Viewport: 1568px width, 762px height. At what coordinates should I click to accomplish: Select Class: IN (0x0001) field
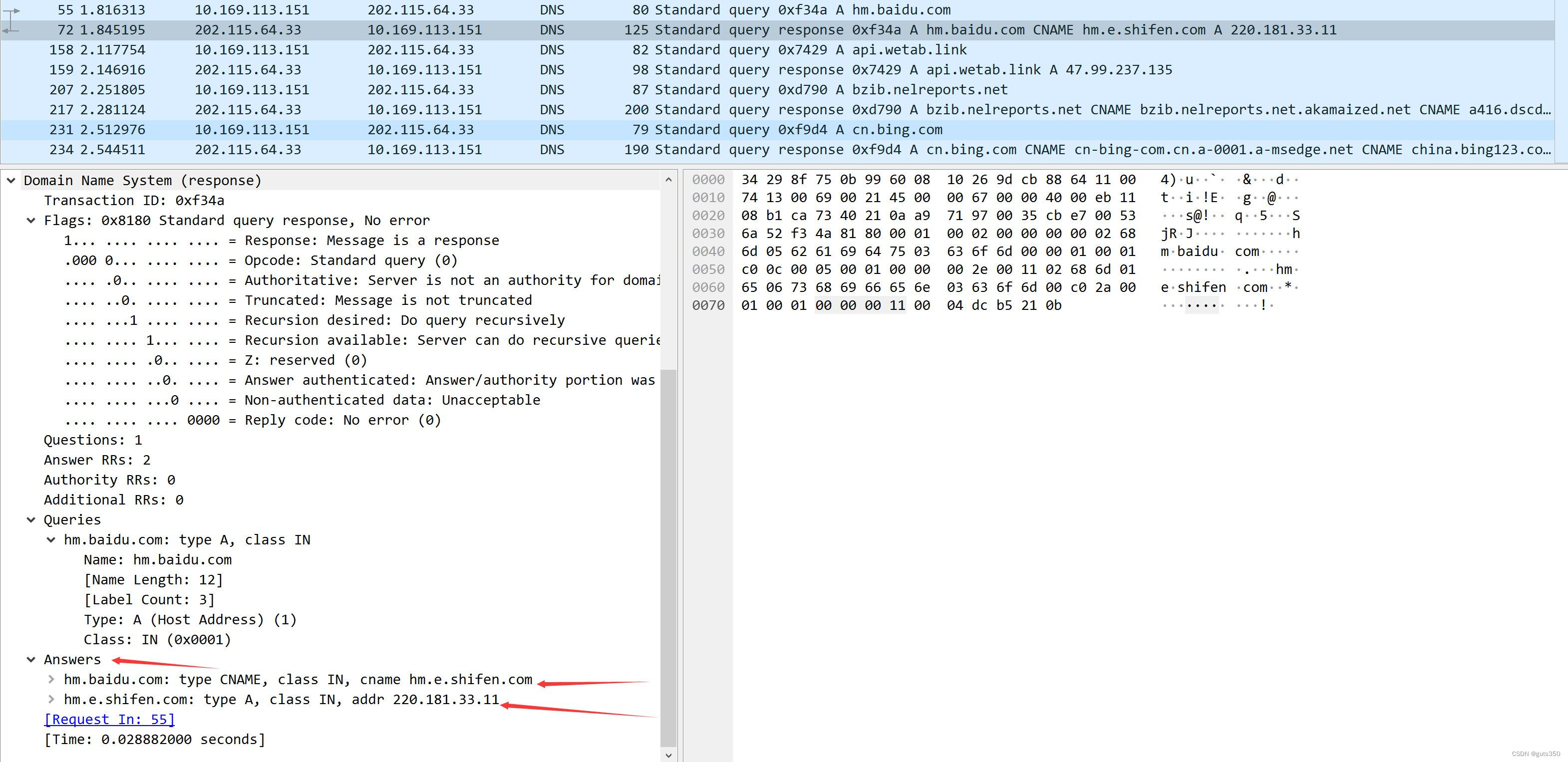(157, 640)
